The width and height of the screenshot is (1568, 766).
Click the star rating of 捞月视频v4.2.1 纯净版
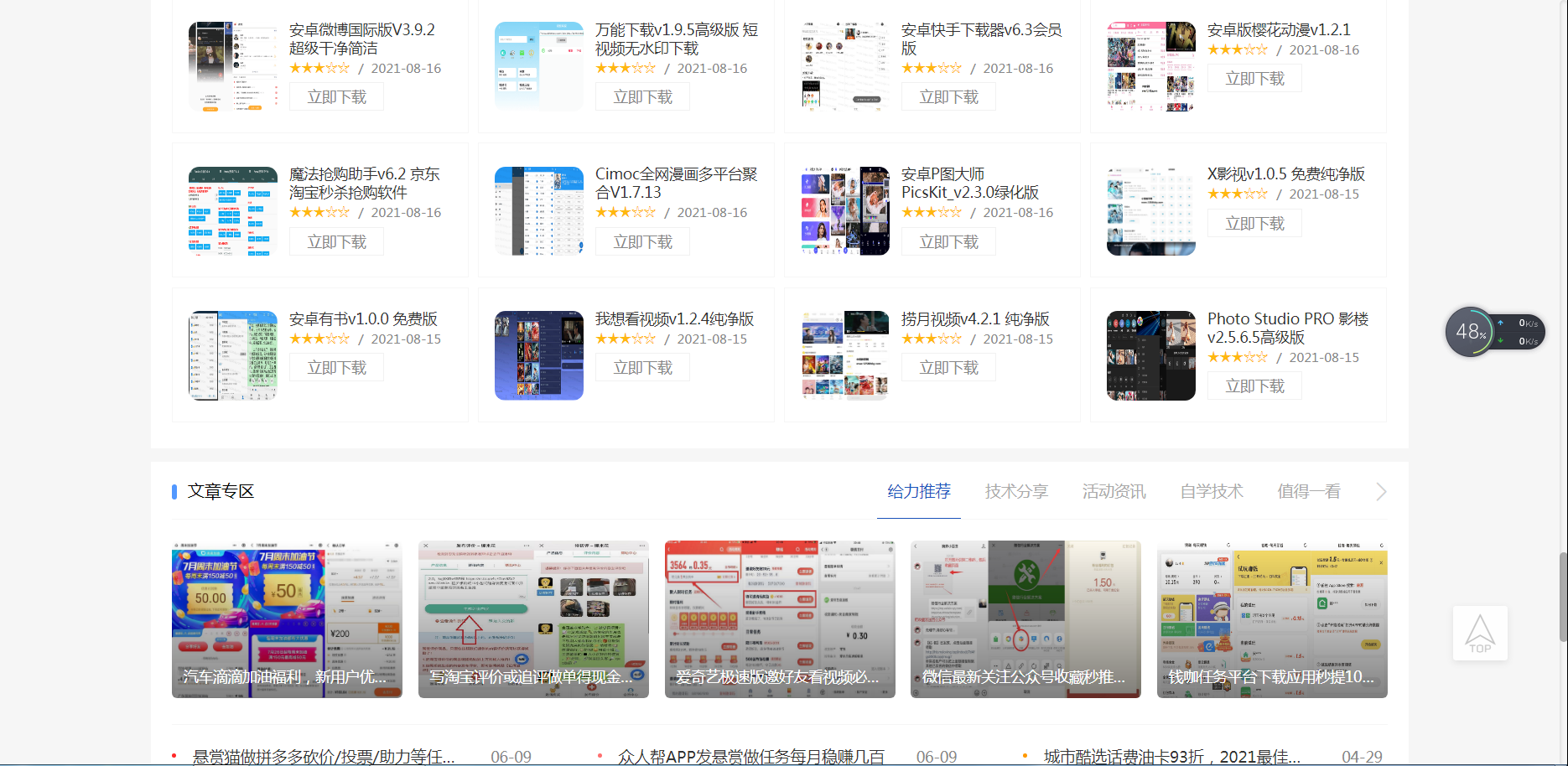tap(931, 339)
